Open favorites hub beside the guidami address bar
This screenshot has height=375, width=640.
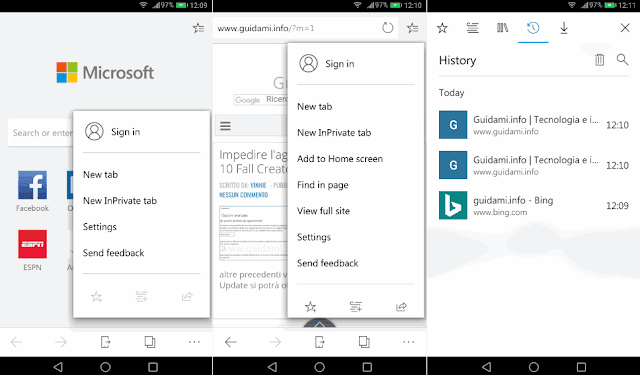point(413,28)
